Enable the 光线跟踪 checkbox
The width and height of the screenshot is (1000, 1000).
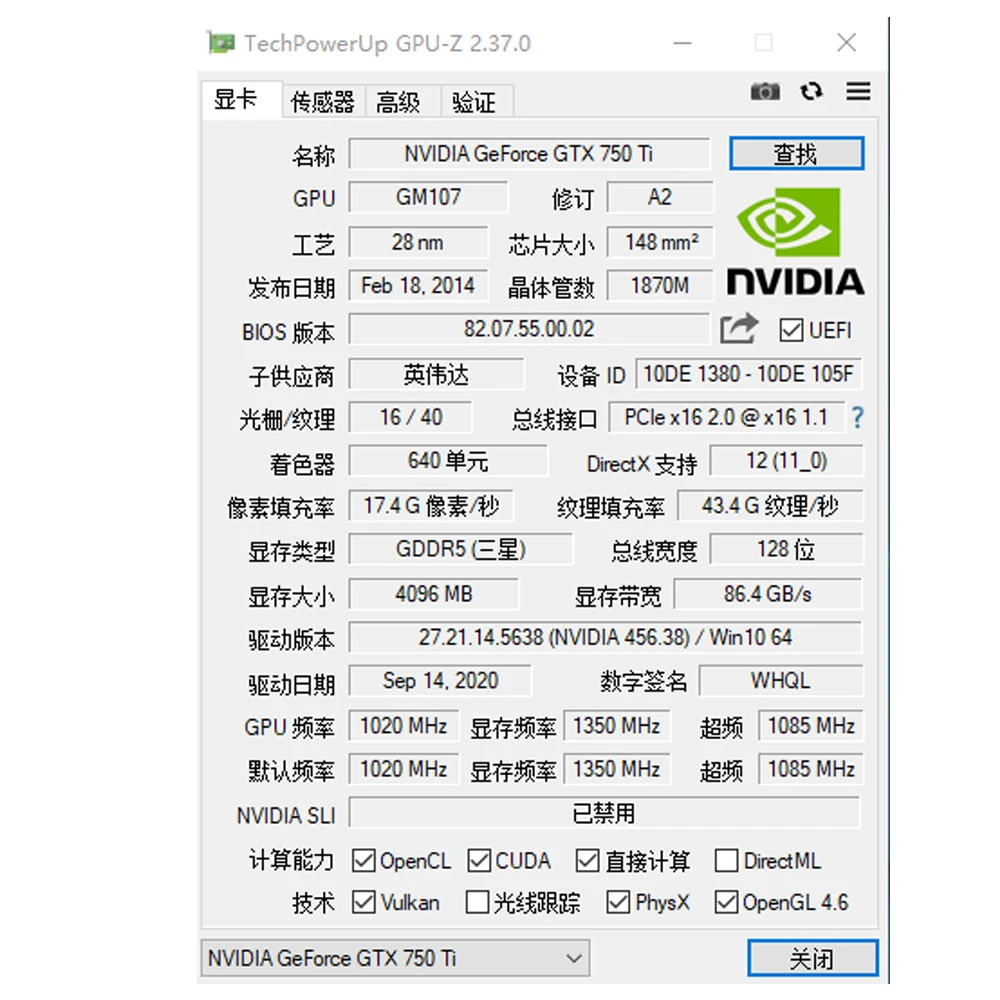coord(478,902)
